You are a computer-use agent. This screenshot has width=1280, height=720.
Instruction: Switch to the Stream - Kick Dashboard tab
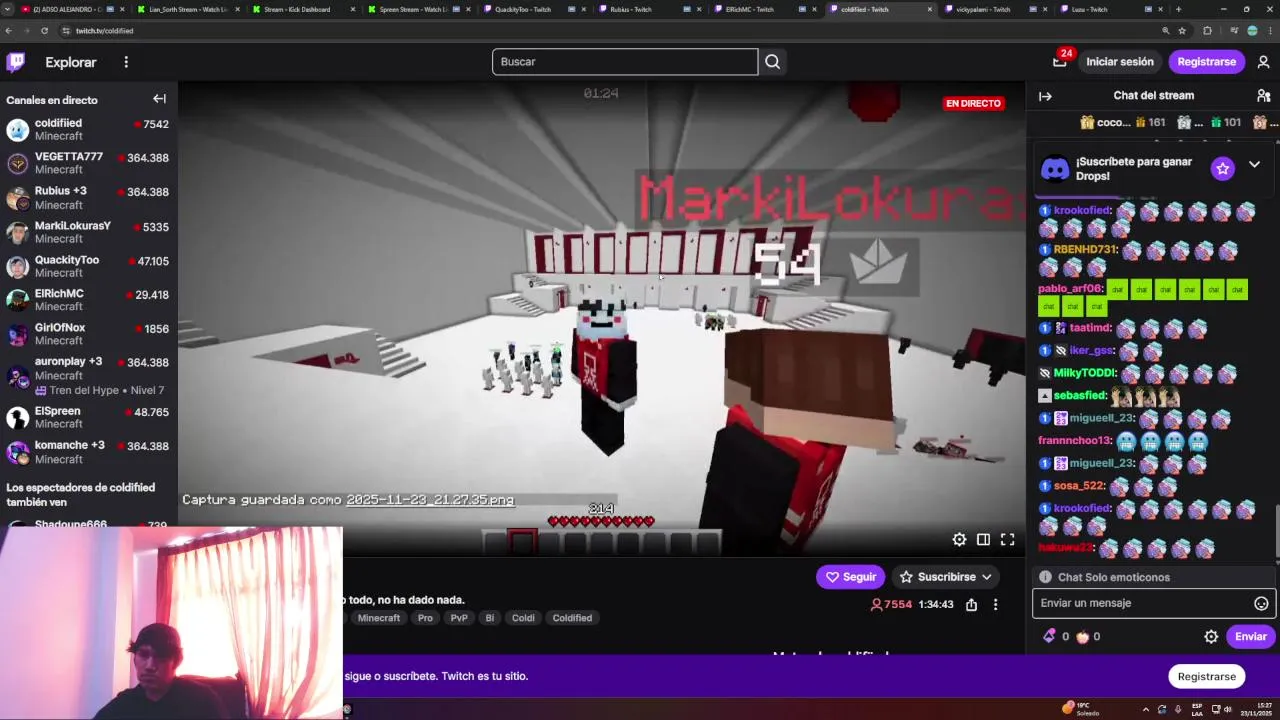[304, 9]
